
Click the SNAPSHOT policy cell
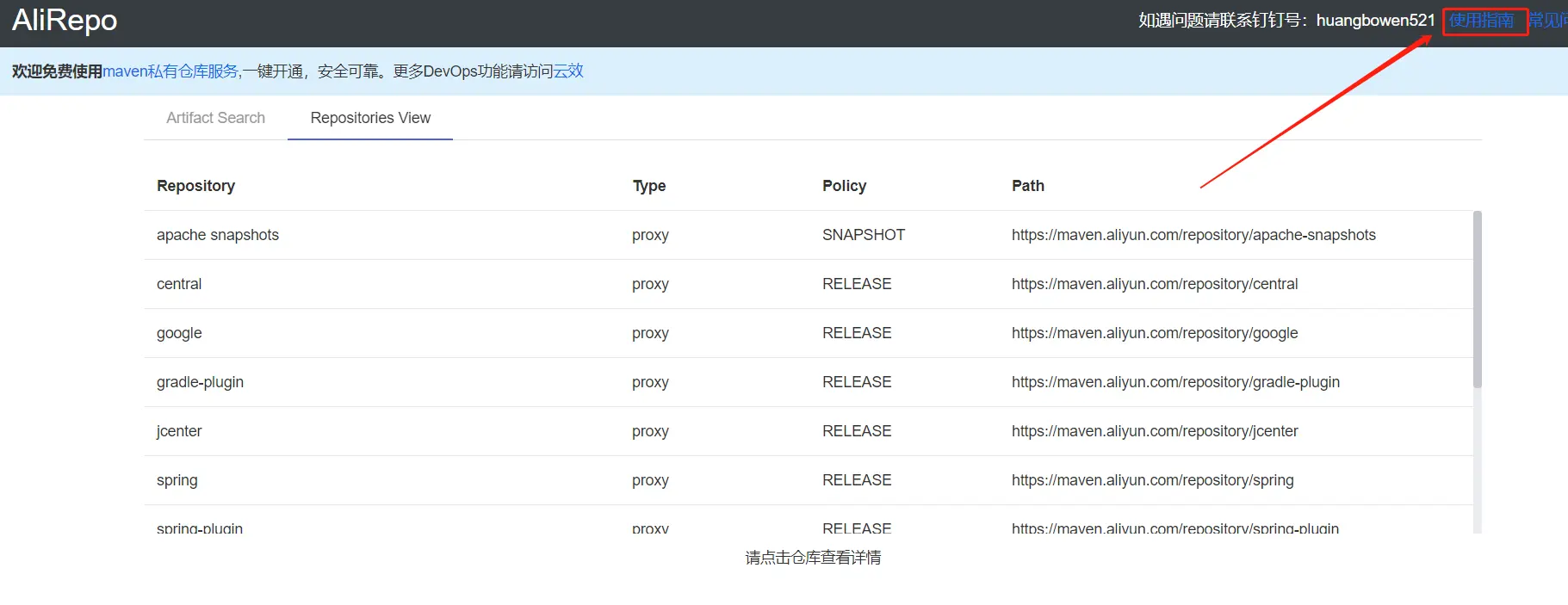tap(864, 235)
